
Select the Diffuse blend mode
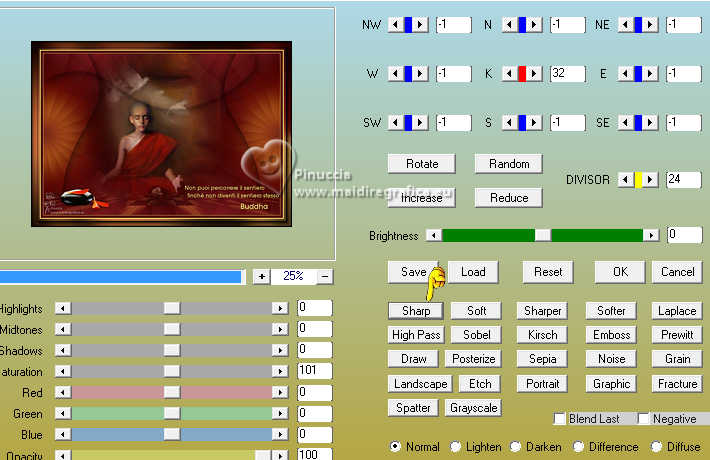point(656,446)
